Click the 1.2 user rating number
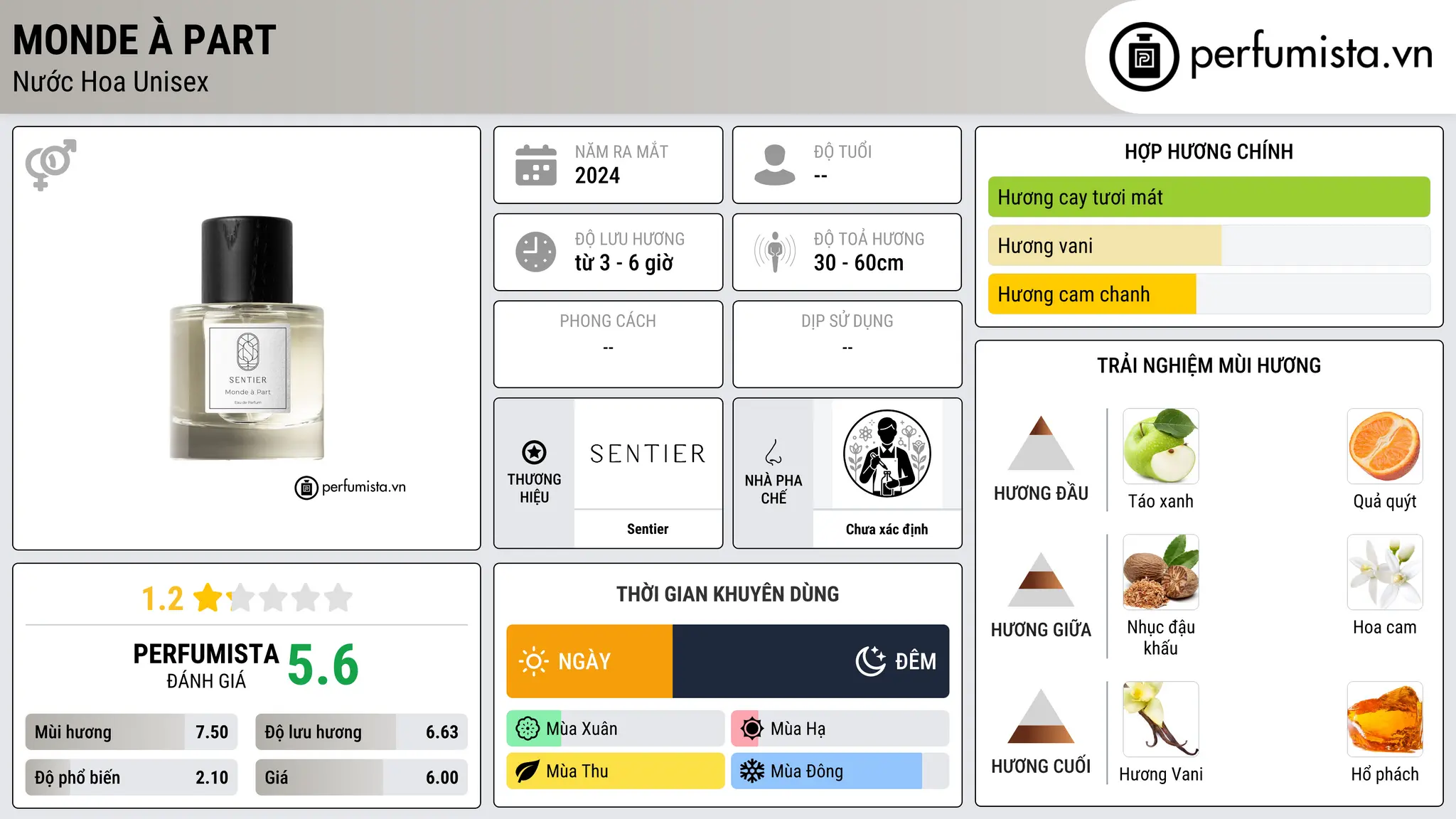Screen dimensions: 1456x819 point(162,599)
